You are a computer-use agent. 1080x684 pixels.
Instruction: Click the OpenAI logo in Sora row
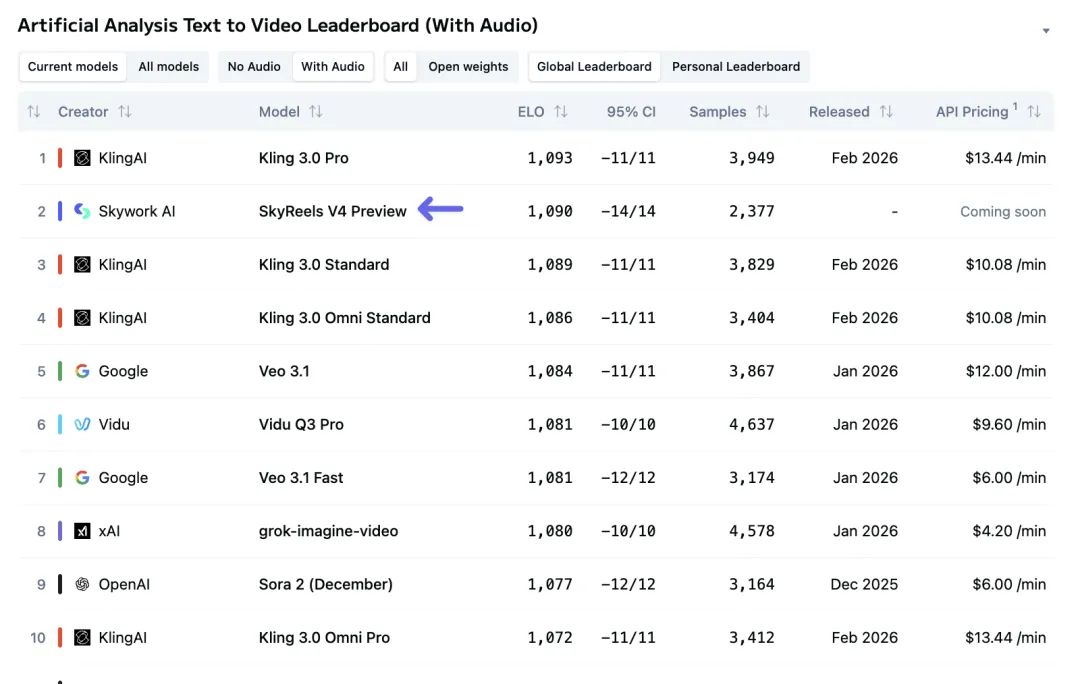82,584
